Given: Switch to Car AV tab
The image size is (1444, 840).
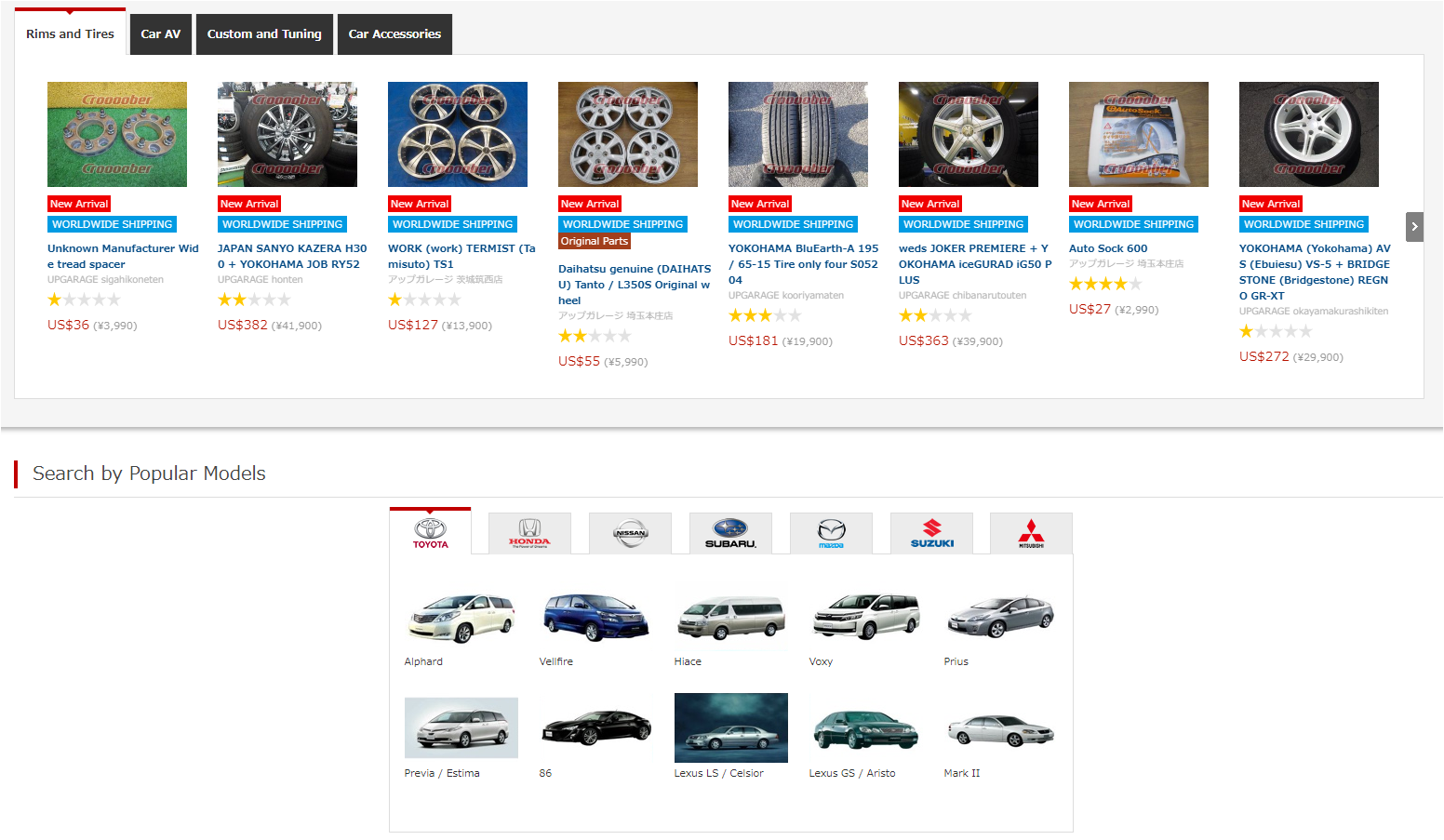Looking at the screenshot, I should pos(160,34).
